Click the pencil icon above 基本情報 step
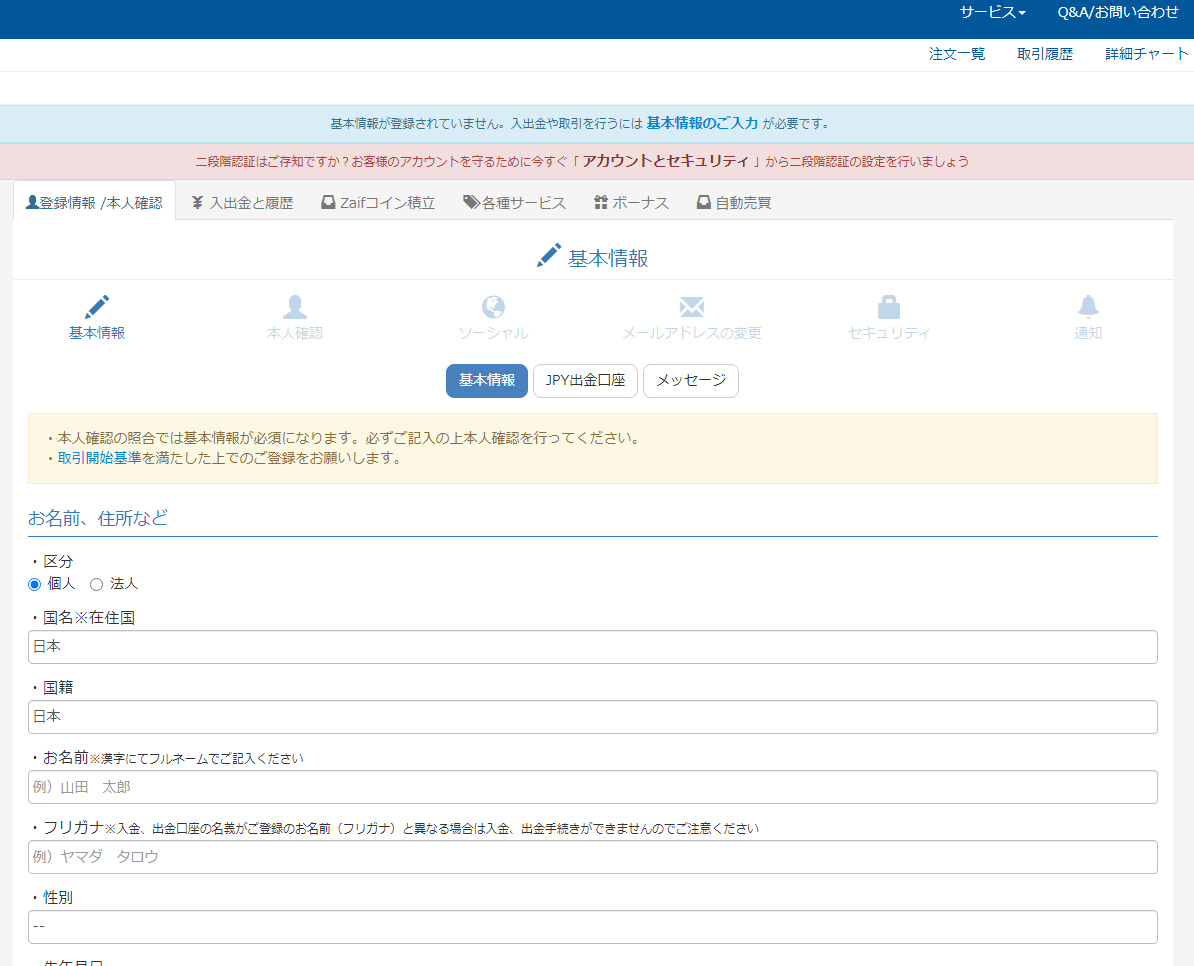1194x966 pixels. (x=96, y=306)
